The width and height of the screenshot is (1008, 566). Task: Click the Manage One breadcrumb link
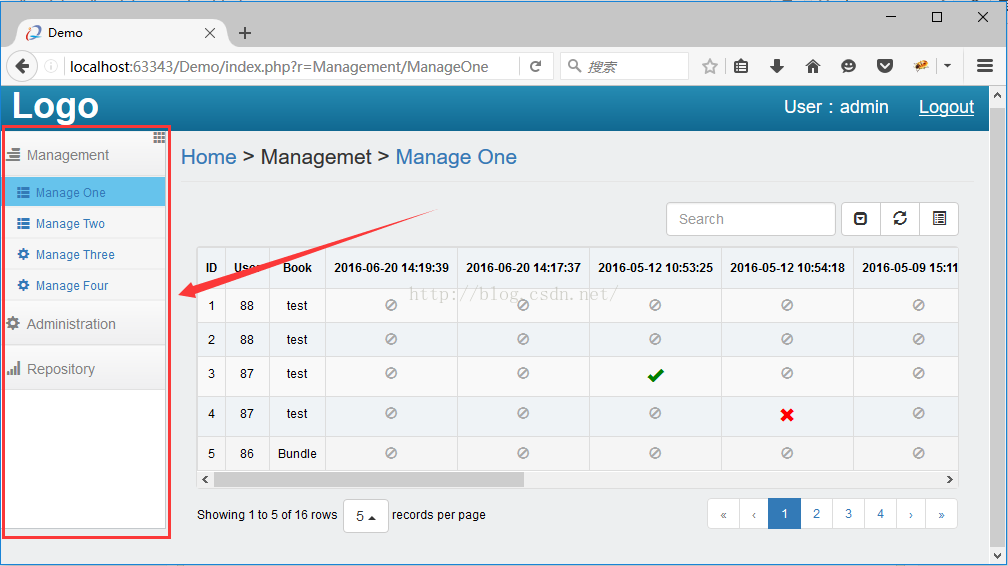tap(456, 157)
